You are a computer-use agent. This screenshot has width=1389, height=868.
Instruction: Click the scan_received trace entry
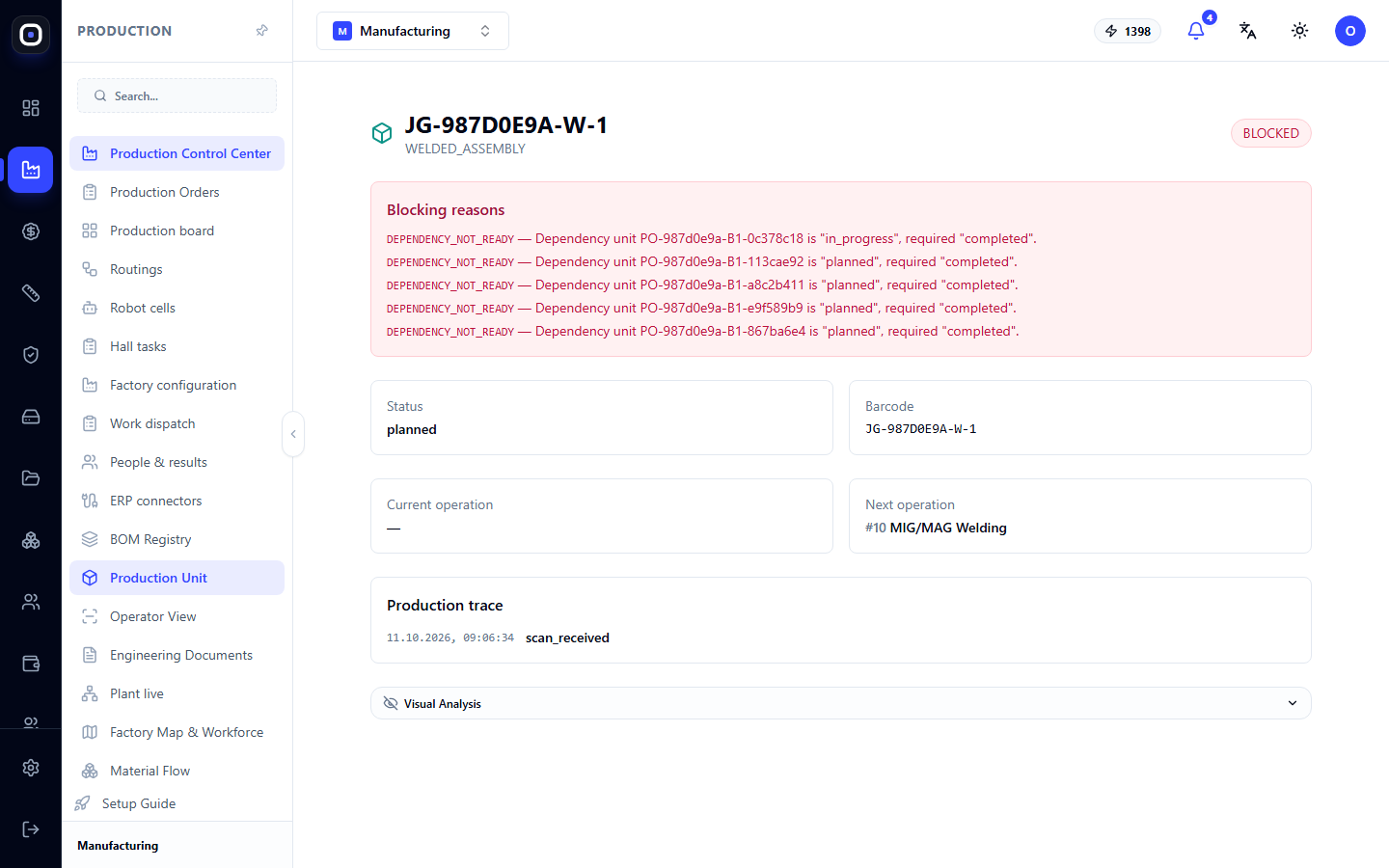[567, 637]
